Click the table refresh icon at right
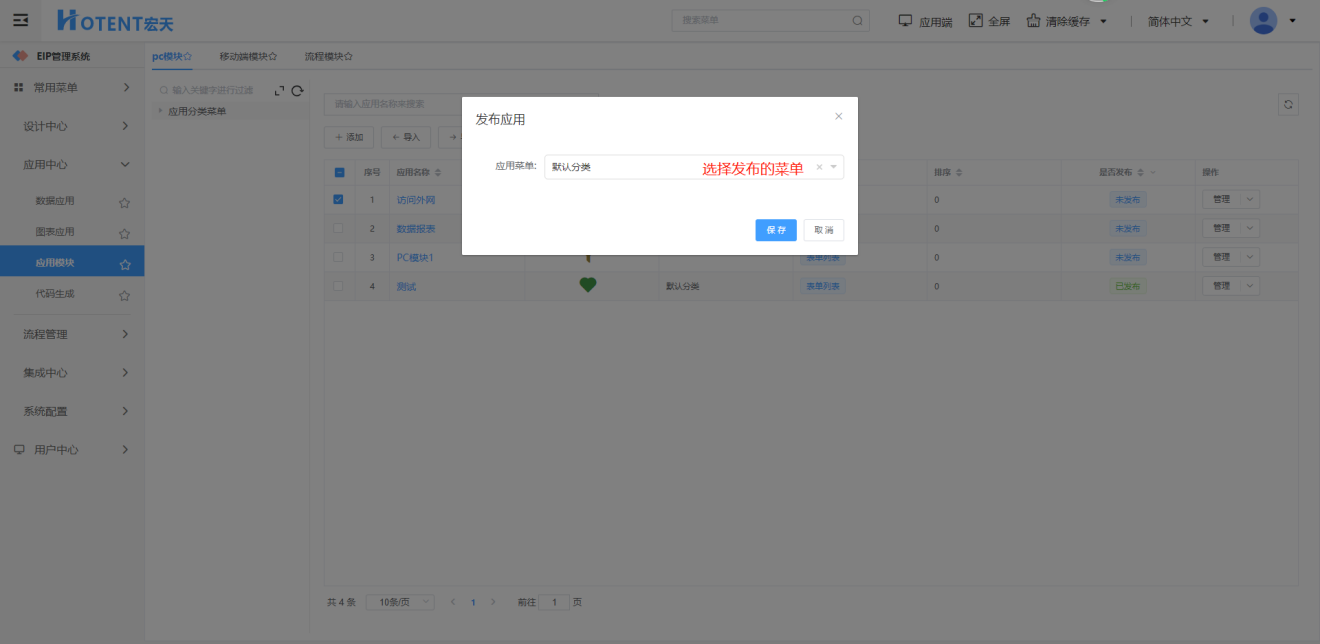The width and height of the screenshot is (1320, 644). (x=1288, y=104)
